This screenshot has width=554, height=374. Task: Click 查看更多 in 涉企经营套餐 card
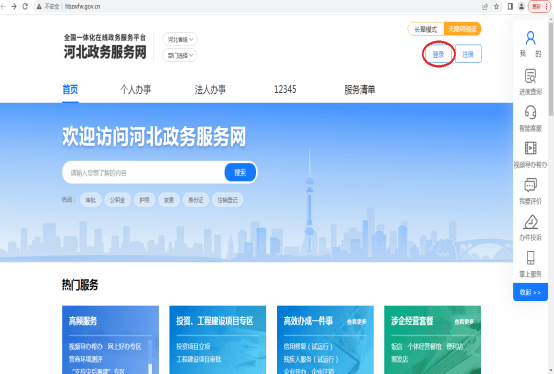(x=464, y=322)
